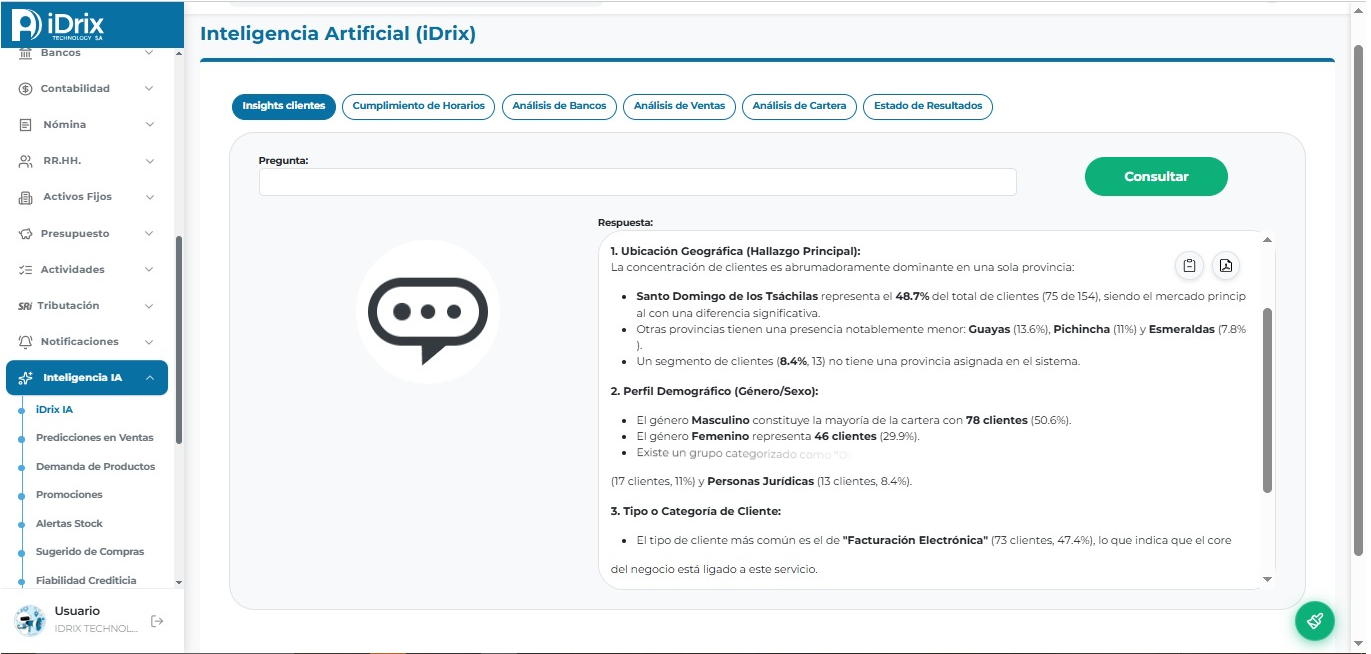
Task: Expand the RR.HH. menu chevron
Action: (149, 161)
